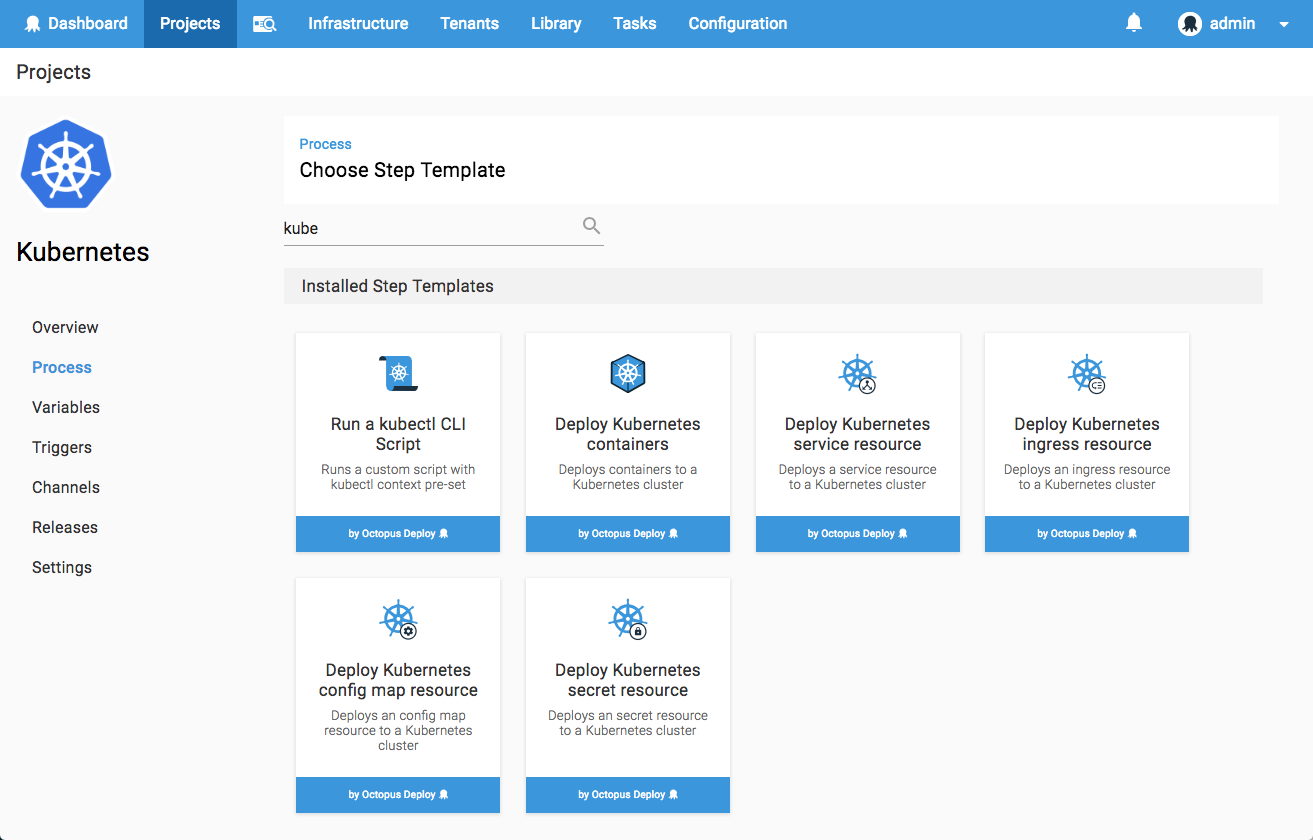Click the admin avatar icon
The image size is (1313, 840).
[1190, 23]
